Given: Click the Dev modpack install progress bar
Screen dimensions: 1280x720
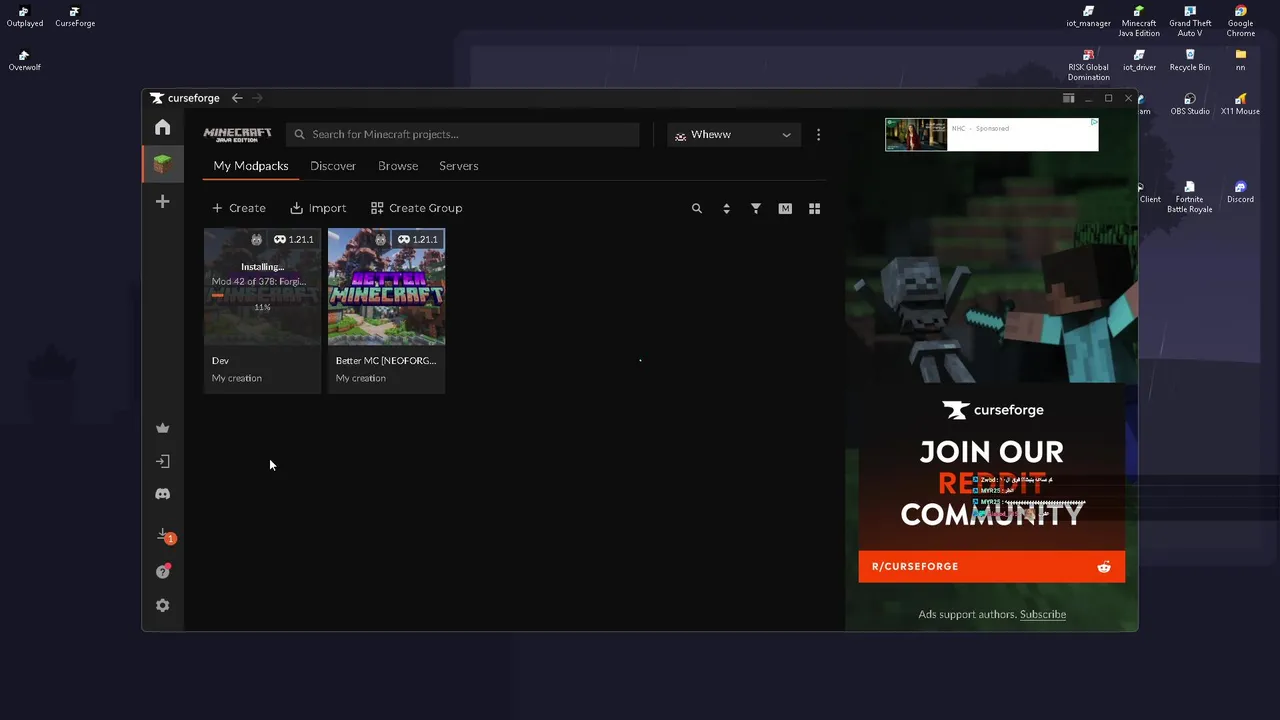Looking at the screenshot, I should (x=262, y=295).
